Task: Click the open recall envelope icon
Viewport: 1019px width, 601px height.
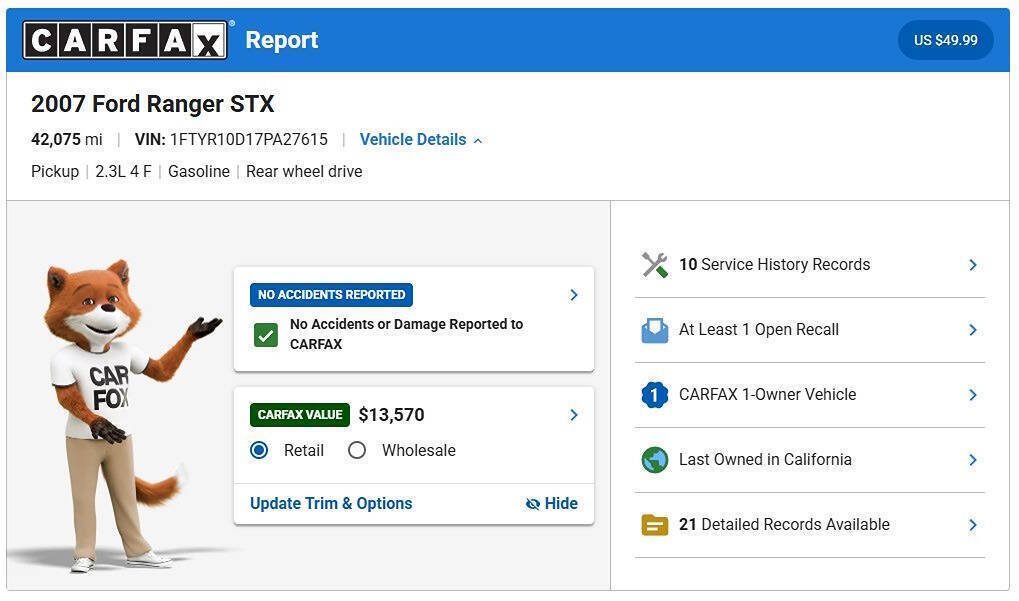Action: tap(654, 330)
